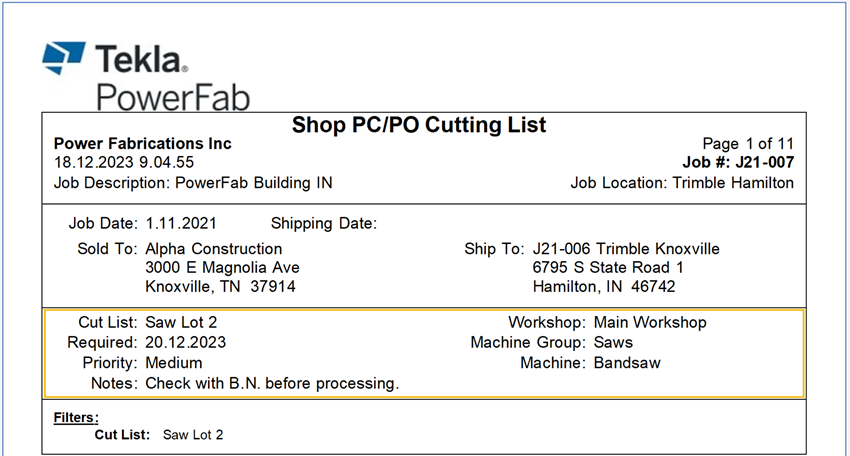Click the Tekla logo icon
The image size is (850, 456).
[64, 57]
